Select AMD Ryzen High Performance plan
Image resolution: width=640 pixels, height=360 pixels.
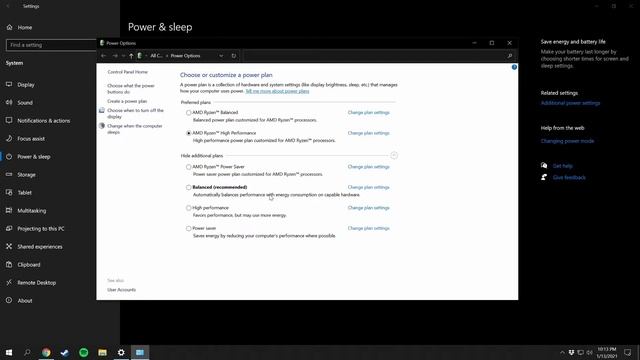[189, 133]
